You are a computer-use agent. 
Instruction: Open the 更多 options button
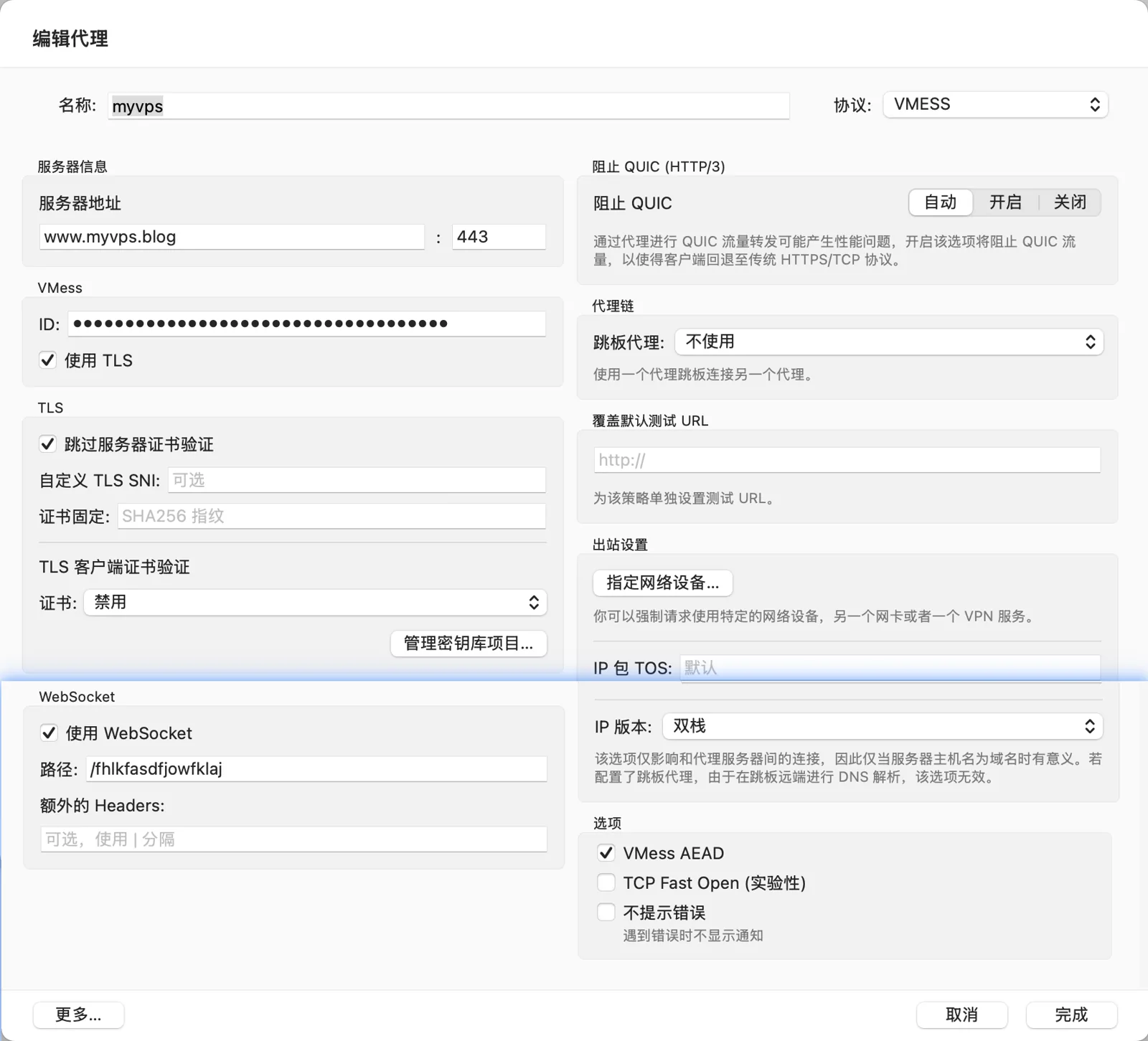tap(78, 1014)
